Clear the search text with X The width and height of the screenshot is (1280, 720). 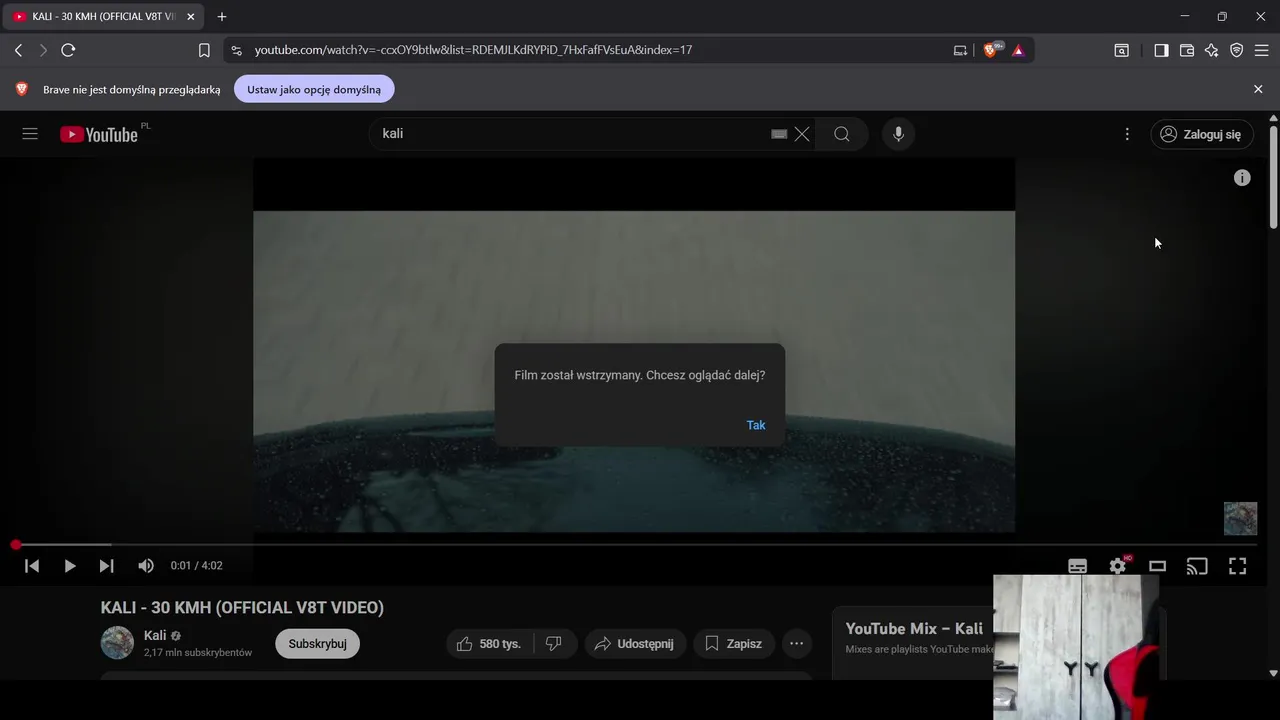point(802,134)
